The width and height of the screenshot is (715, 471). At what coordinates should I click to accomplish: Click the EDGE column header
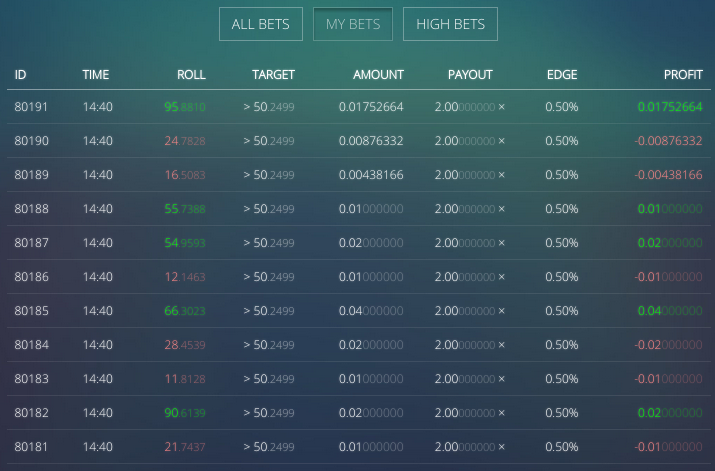coord(562,75)
